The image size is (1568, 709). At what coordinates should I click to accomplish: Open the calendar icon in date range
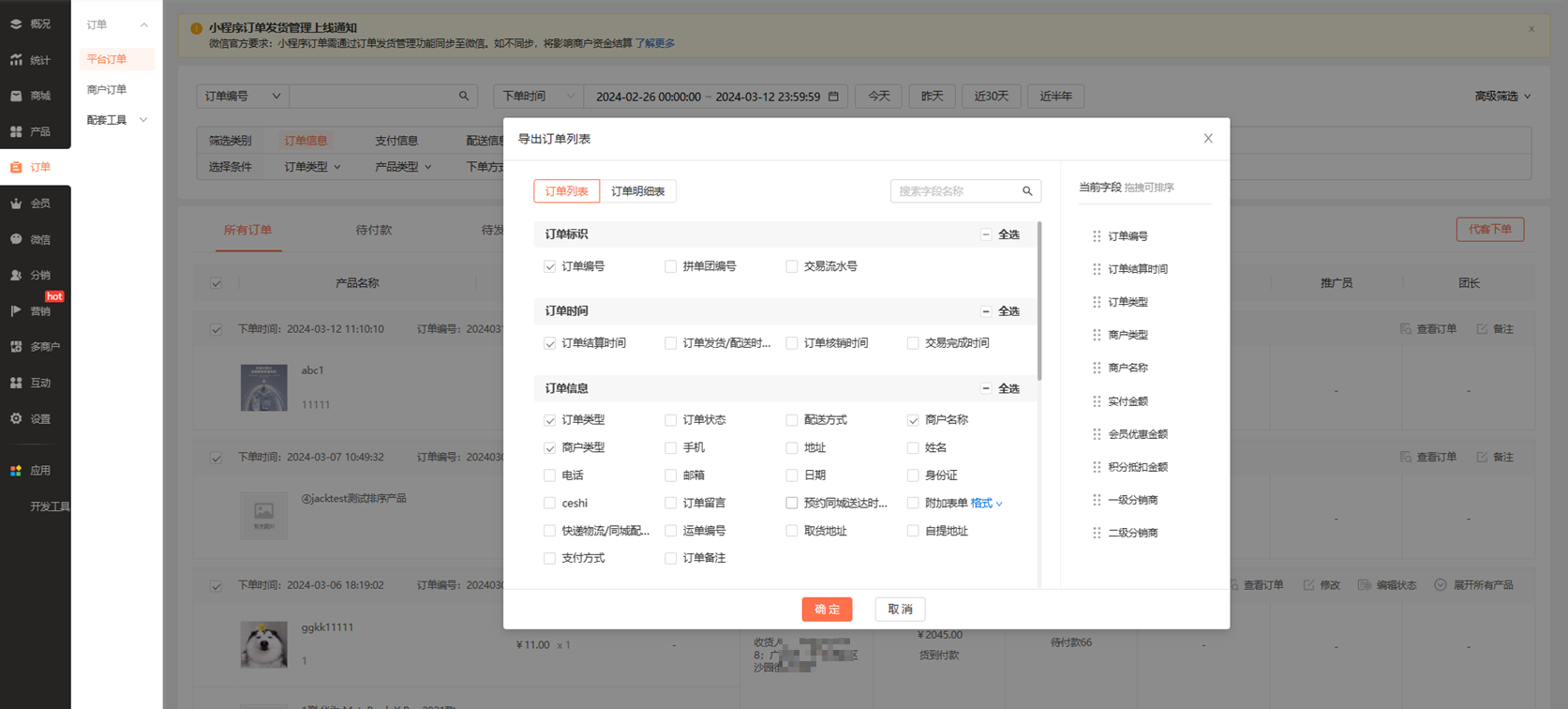(x=833, y=96)
